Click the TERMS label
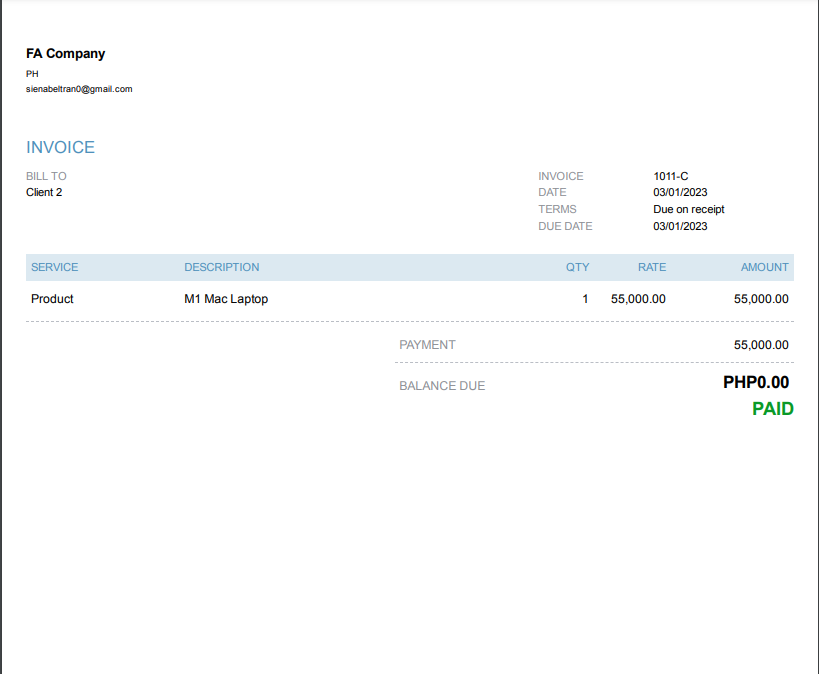 click(557, 209)
